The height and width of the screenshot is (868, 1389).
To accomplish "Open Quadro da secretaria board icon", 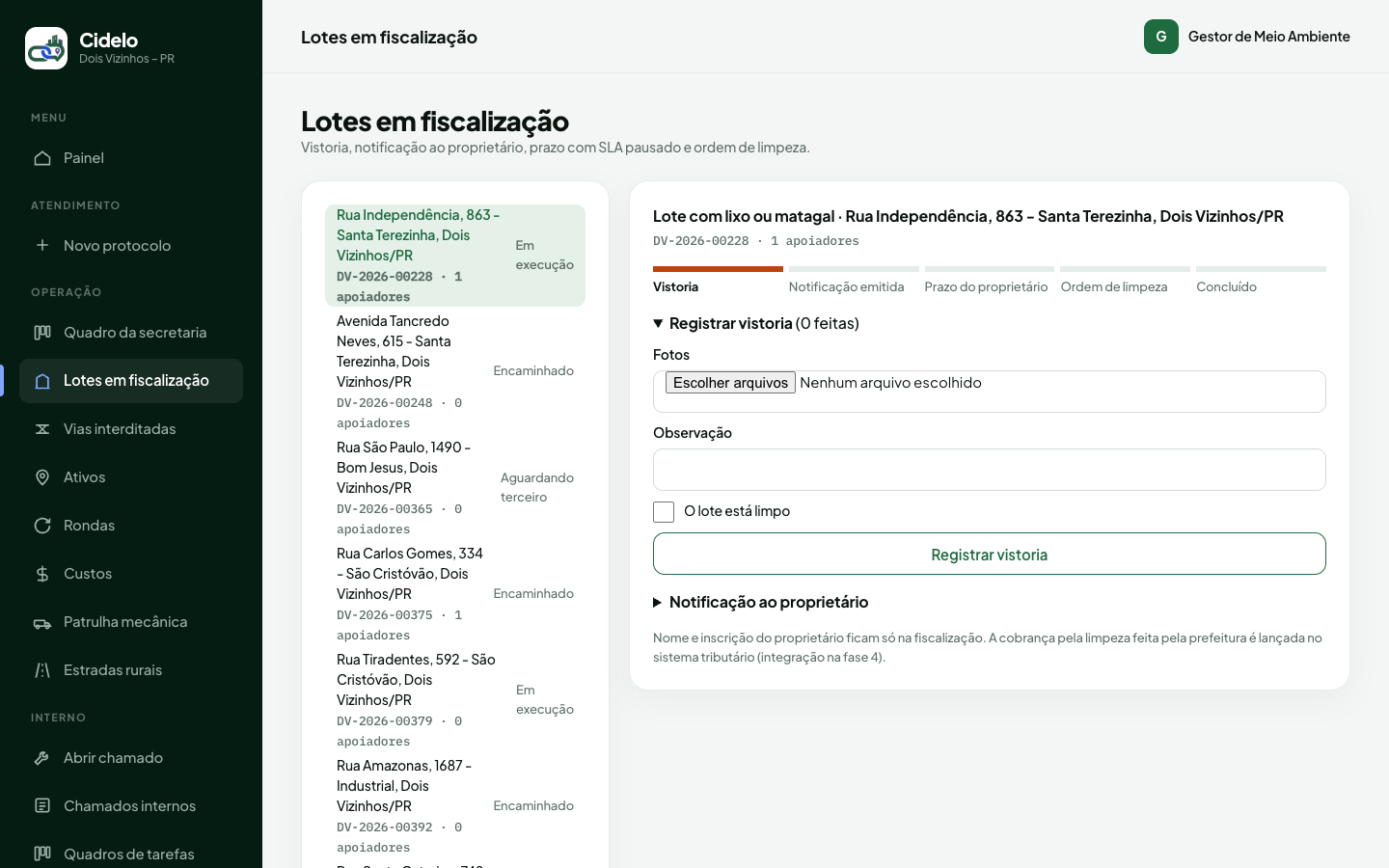I will (42, 332).
